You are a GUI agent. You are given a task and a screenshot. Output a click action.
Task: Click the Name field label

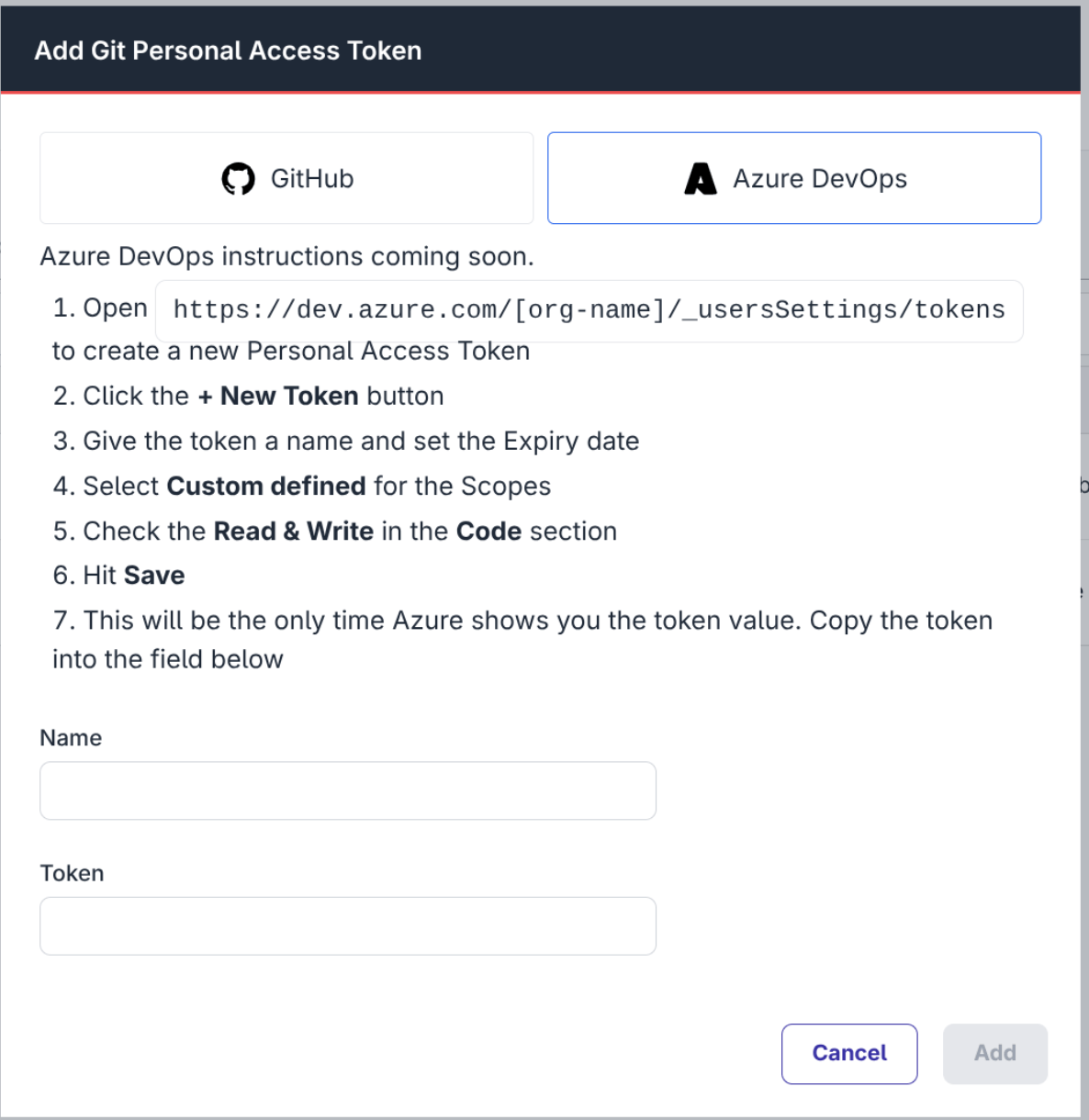tap(70, 737)
